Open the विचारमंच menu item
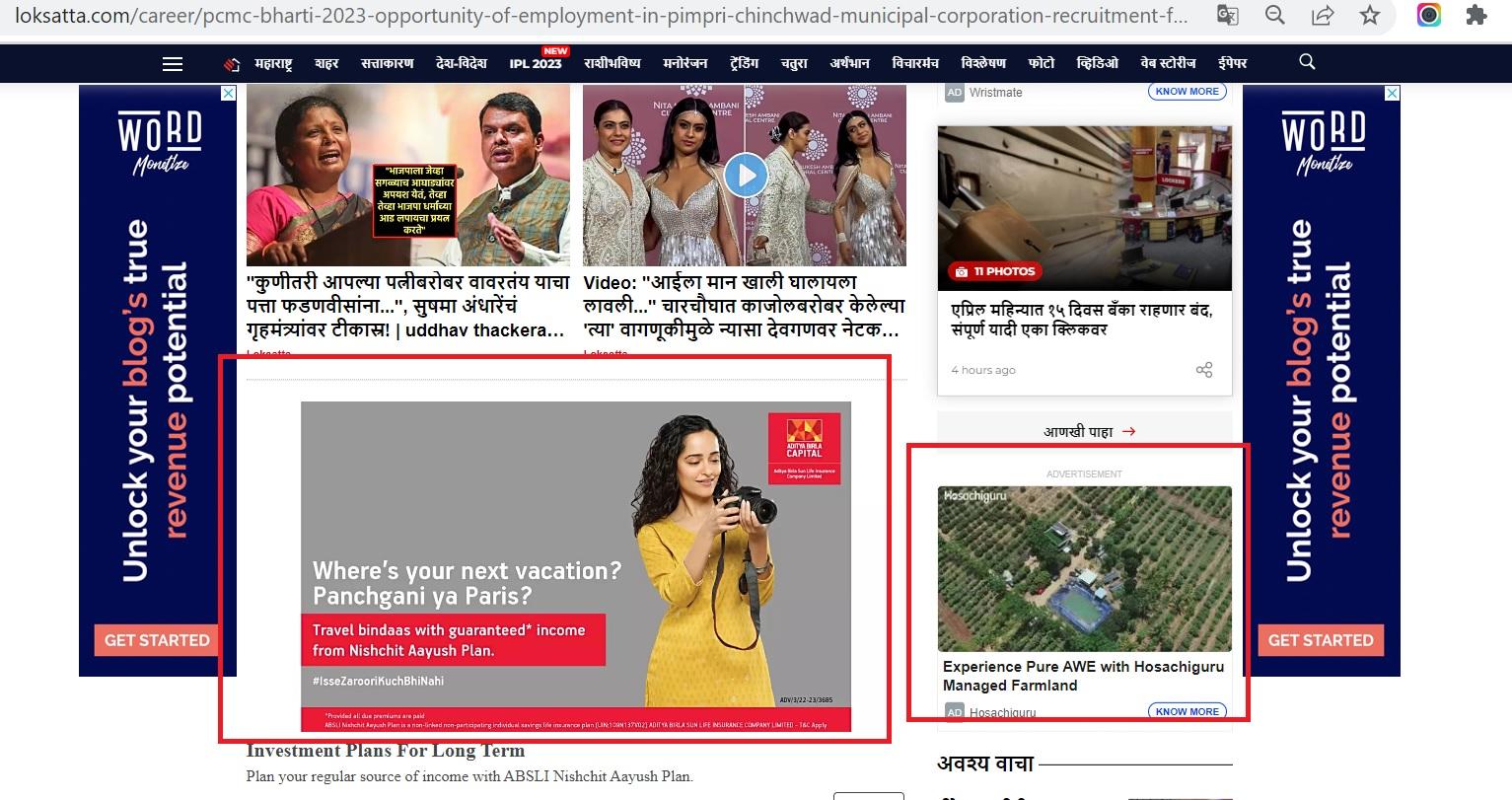Screen dimensions: 1512x800 [x=915, y=63]
